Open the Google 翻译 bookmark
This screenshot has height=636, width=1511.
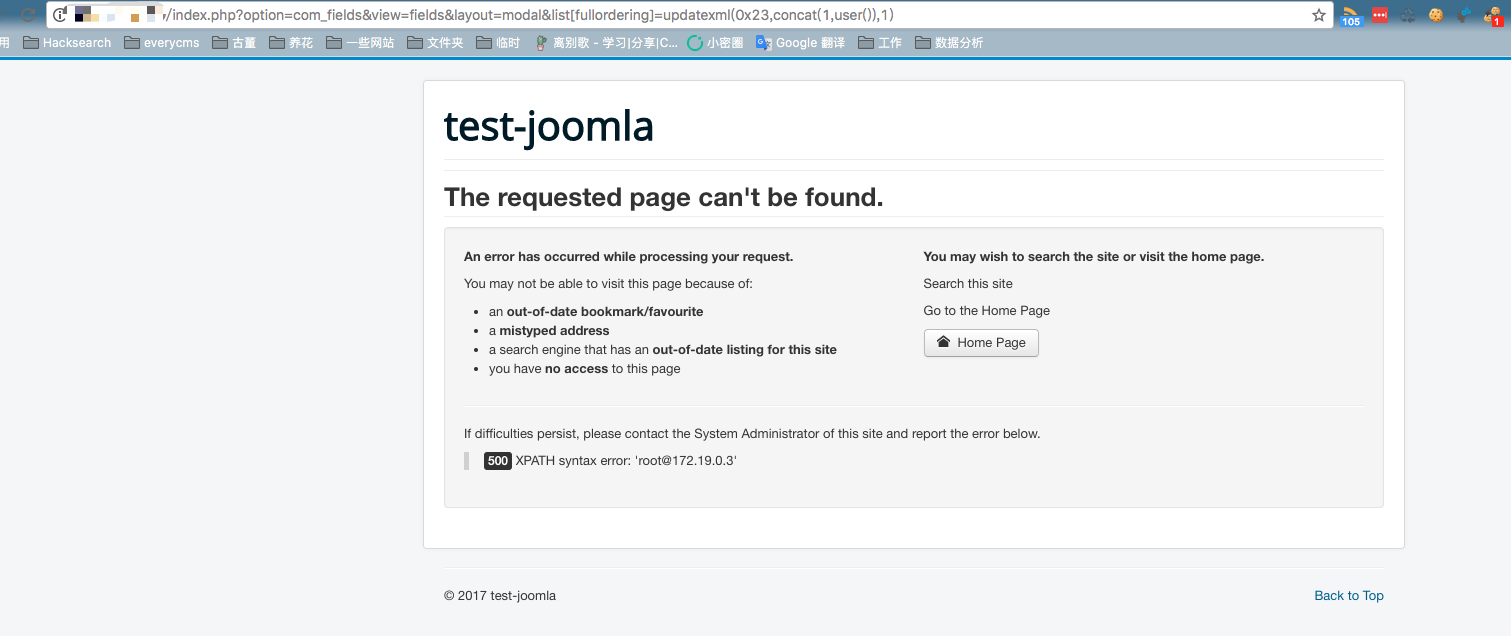(800, 43)
